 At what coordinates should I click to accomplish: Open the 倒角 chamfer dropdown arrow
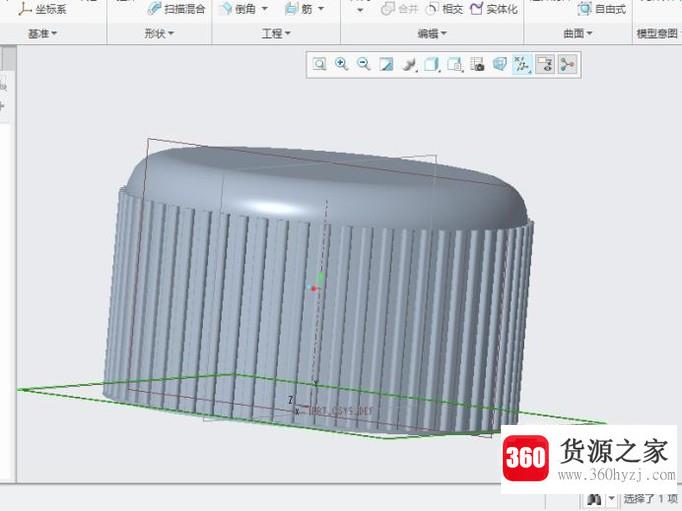[x=264, y=9]
